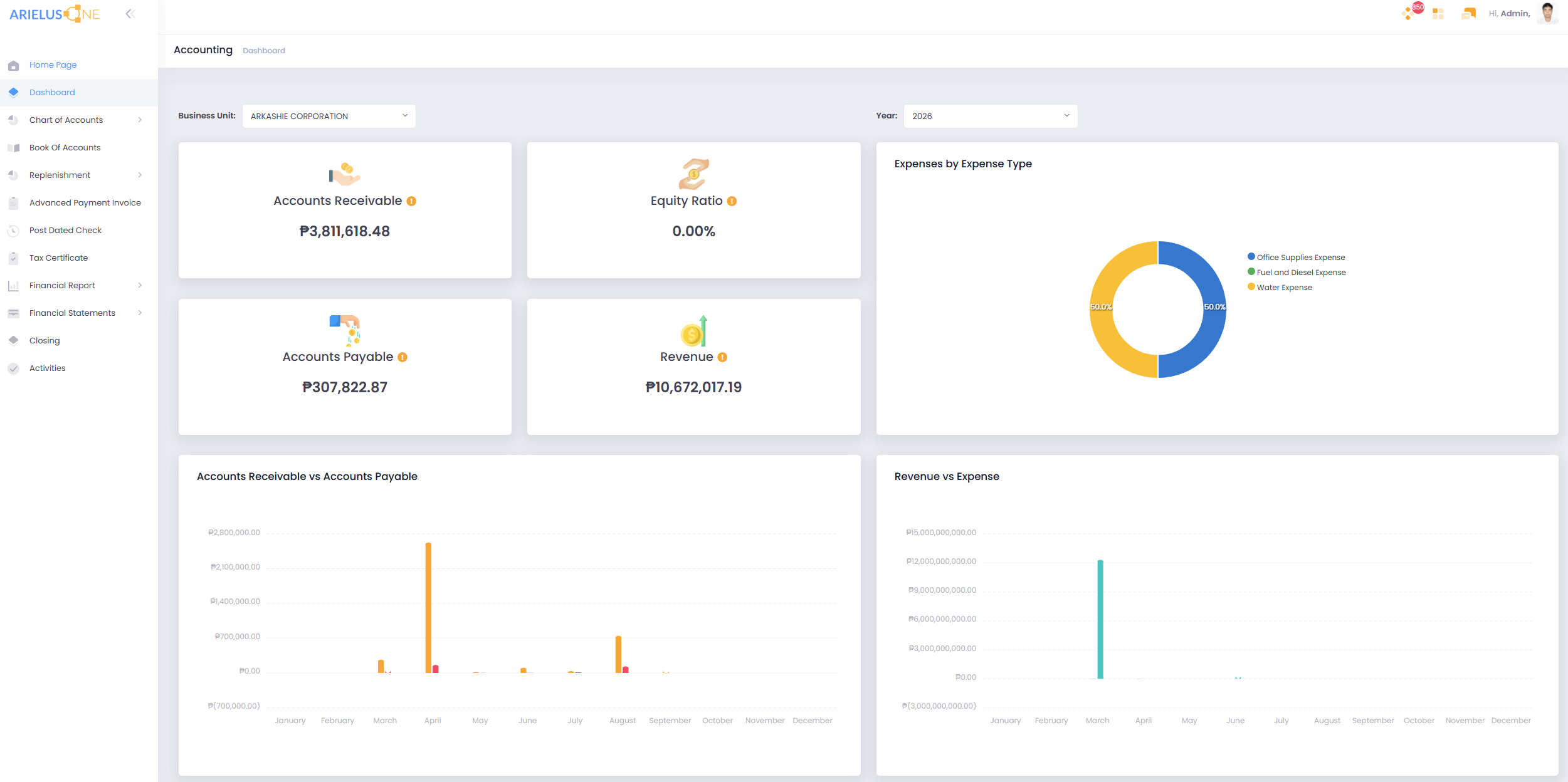The height and width of the screenshot is (782, 1568).
Task: Click the red April payable bar
Action: tap(436, 669)
